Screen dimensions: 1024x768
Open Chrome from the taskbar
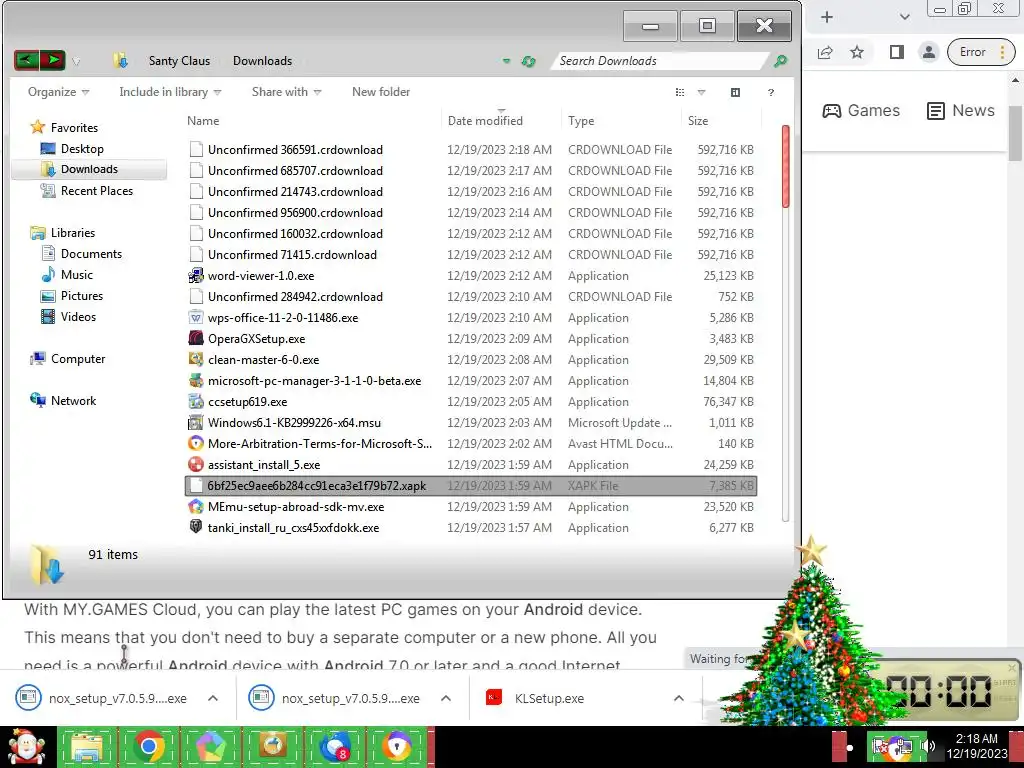point(149,747)
